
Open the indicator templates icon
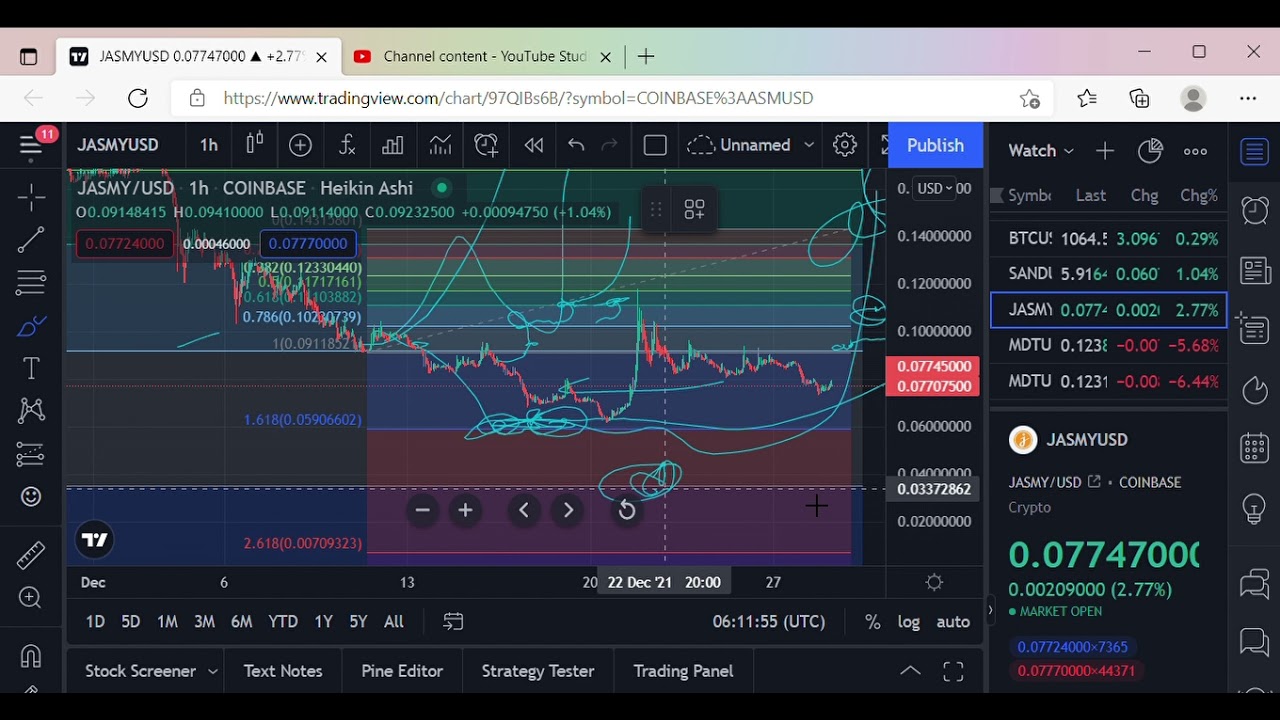tap(440, 146)
